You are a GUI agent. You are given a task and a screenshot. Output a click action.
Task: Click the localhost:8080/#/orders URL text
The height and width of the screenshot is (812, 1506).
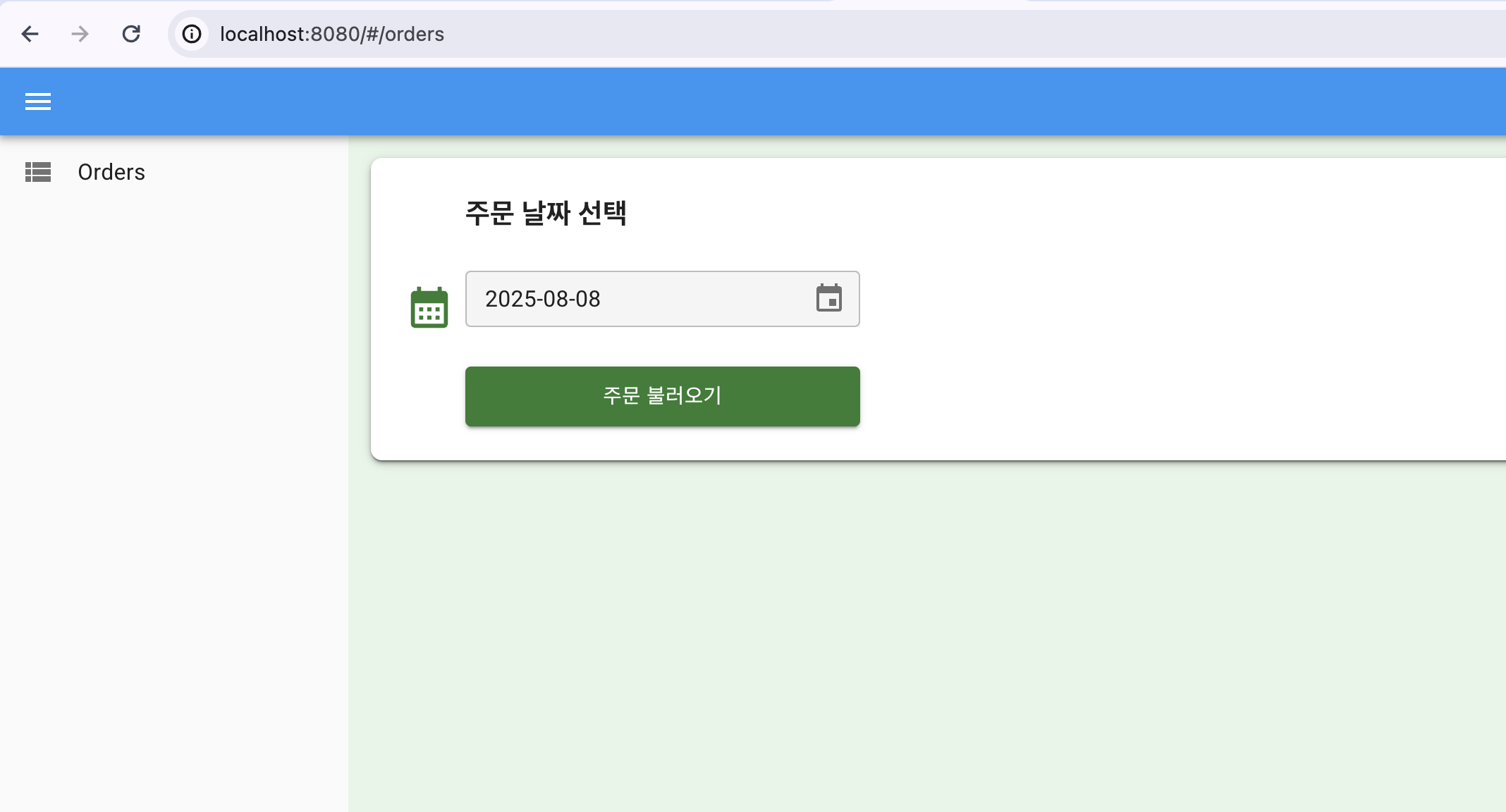(x=331, y=34)
